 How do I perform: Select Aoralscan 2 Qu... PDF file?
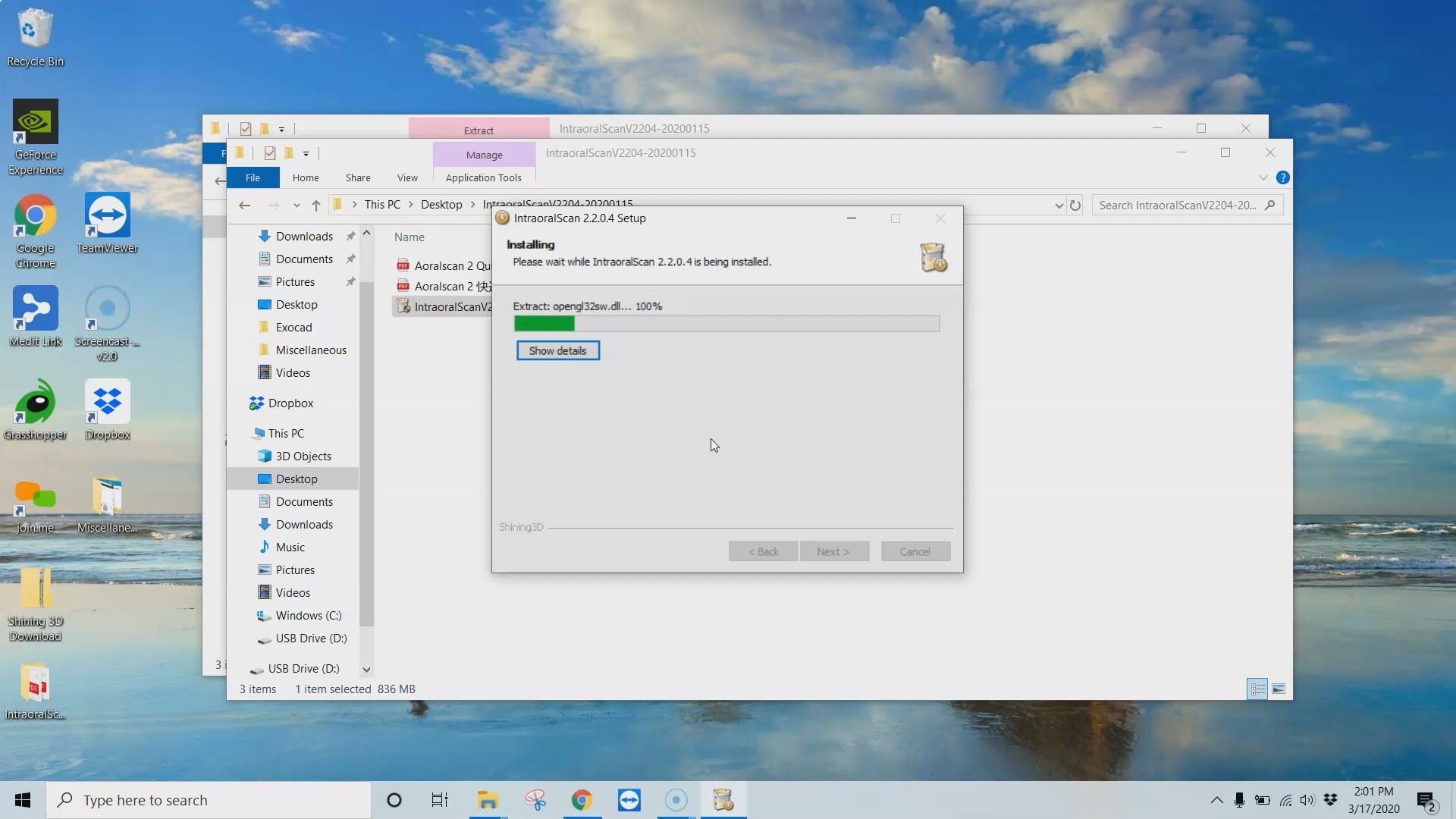(444, 265)
